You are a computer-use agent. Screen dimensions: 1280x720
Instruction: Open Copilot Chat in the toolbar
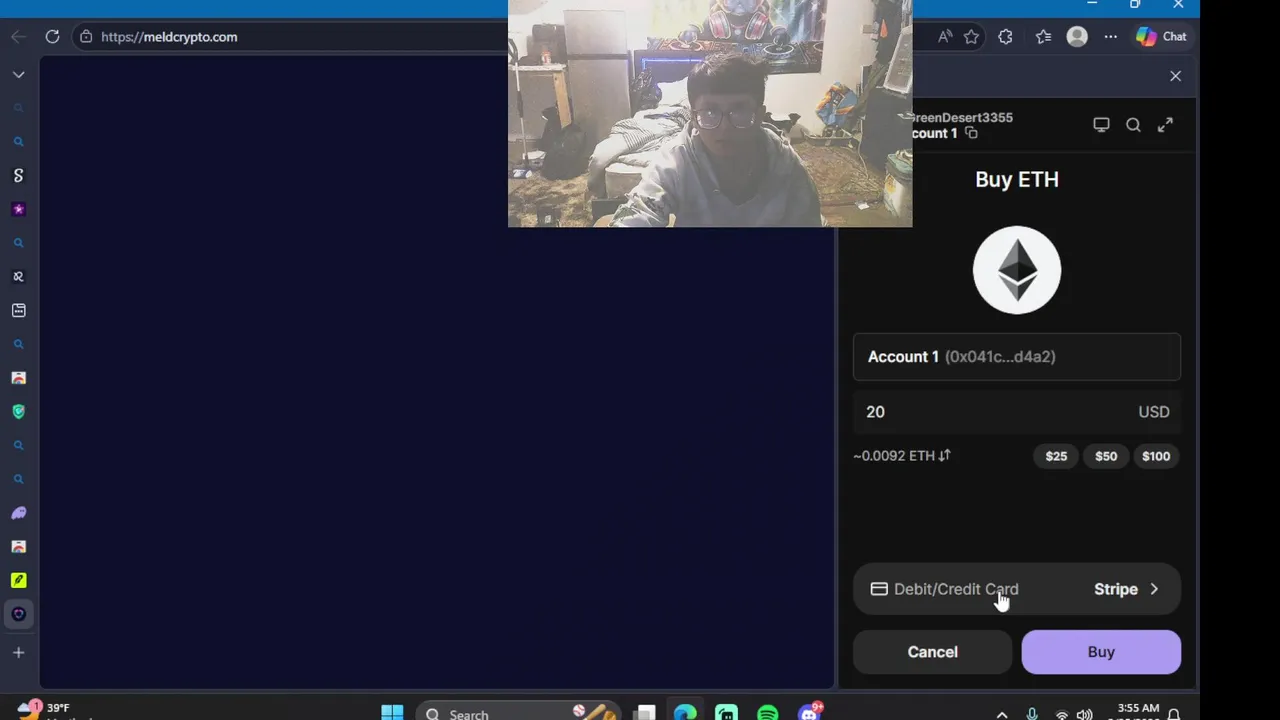pos(1161,37)
